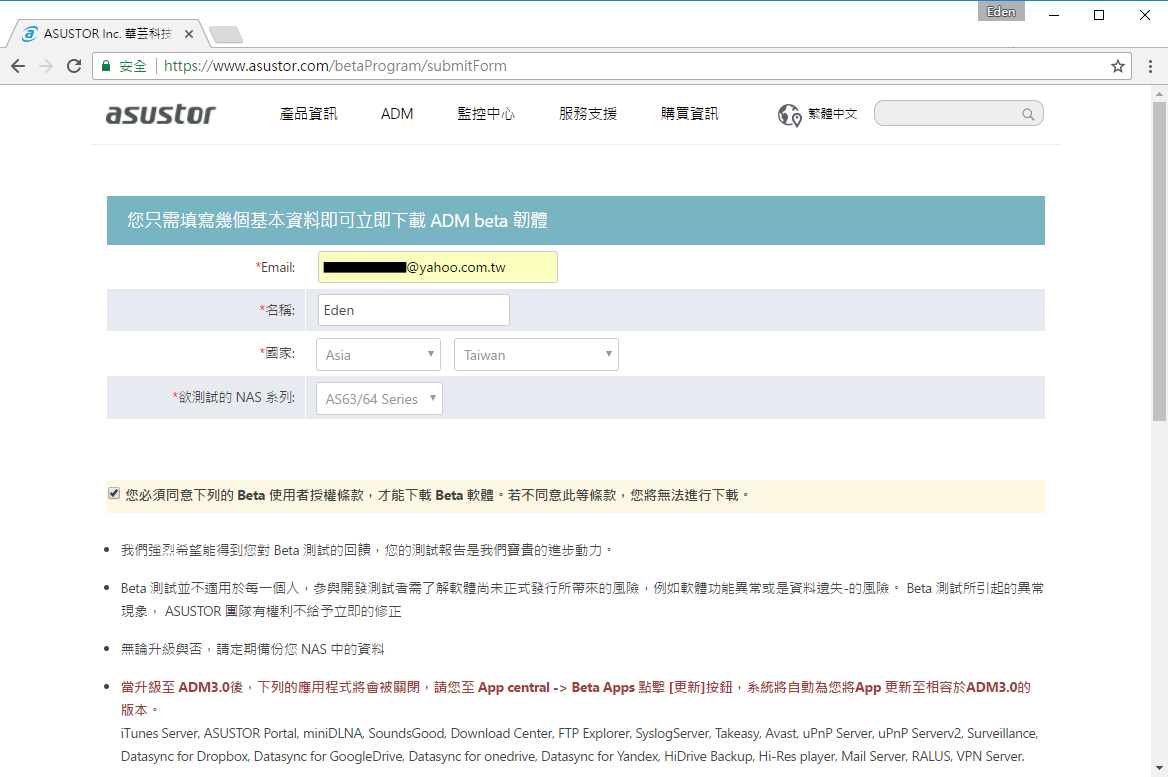
Task: Click the beta firmware download header text
Action: (x=337, y=221)
